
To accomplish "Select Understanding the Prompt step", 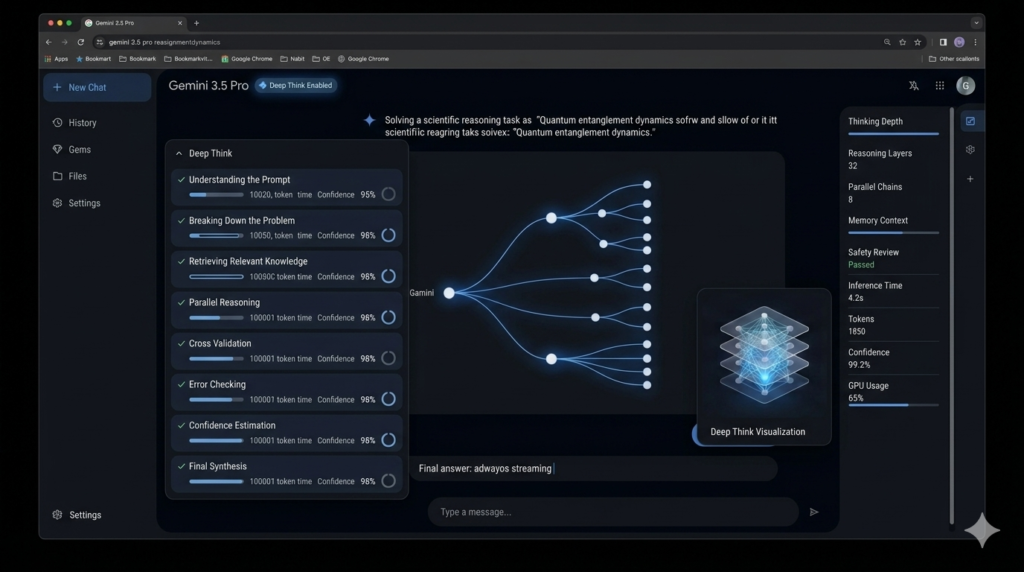I will coord(287,187).
